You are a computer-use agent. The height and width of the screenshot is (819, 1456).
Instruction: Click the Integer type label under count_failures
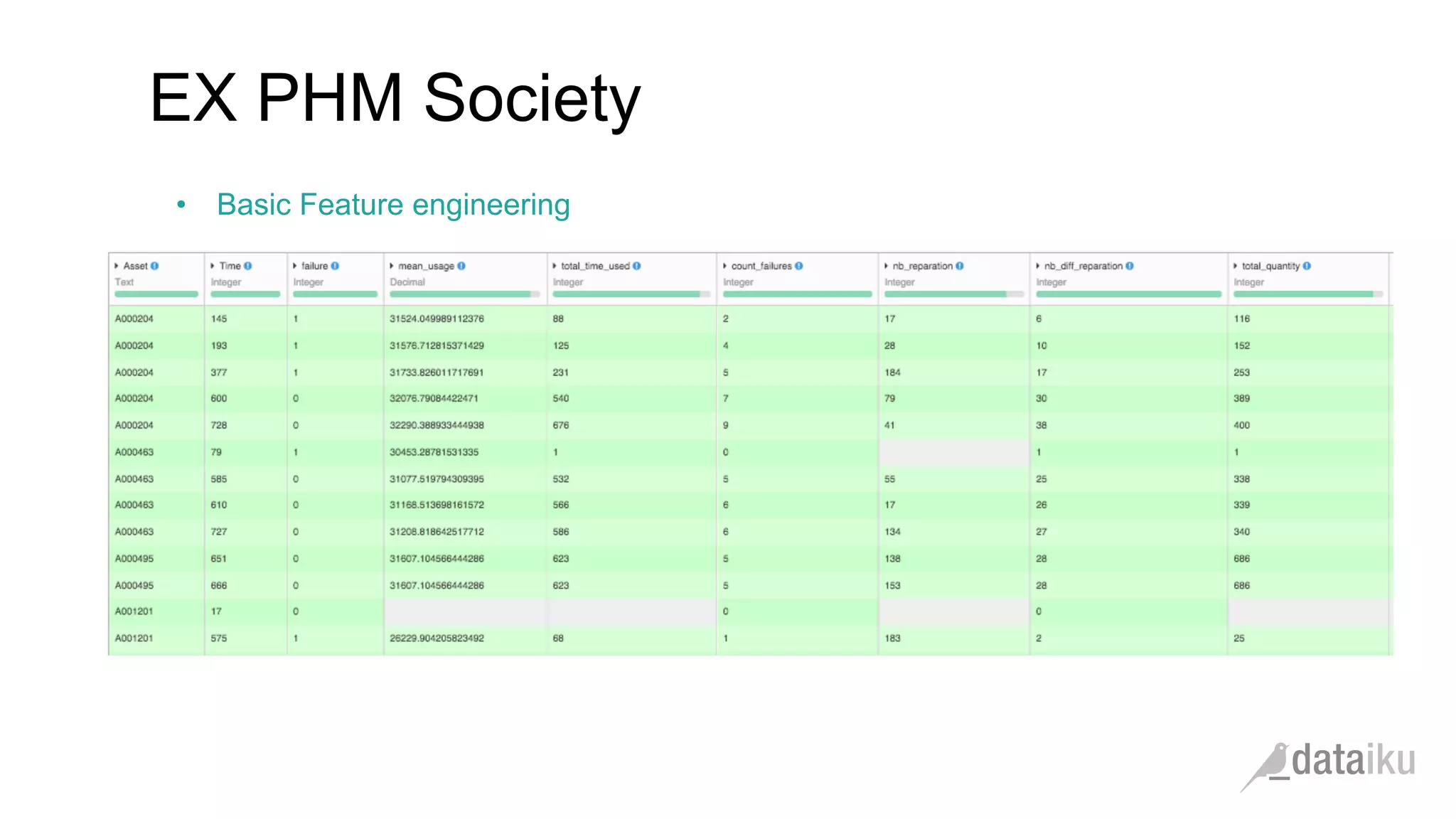coord(739,282)
